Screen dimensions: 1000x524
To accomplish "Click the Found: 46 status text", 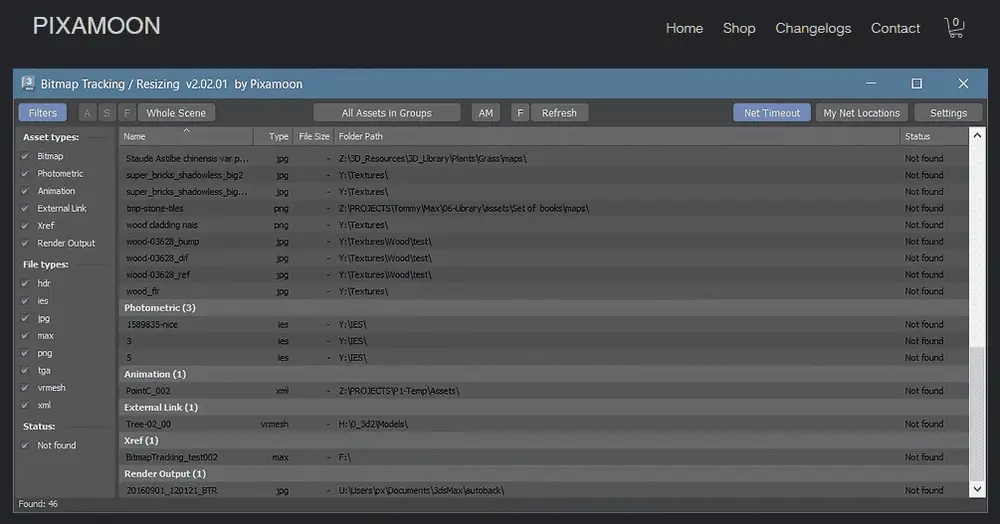I will (38, 504).
